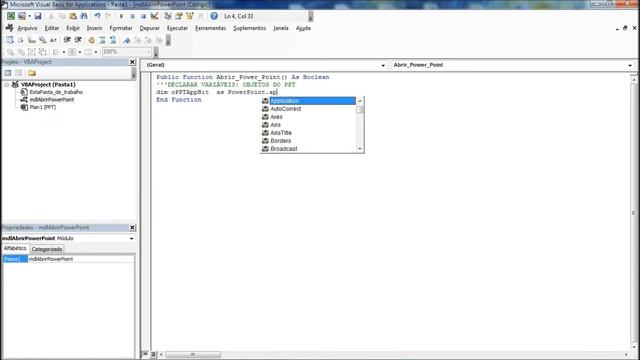The image size is (640, 360).
Task: Click the code window horizontal scrollbar thumb
Action: [193, 354]
